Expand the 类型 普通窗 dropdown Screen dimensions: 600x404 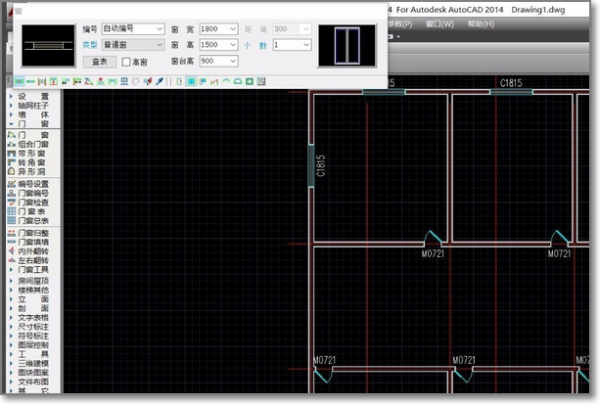click(x=159, y=45)
